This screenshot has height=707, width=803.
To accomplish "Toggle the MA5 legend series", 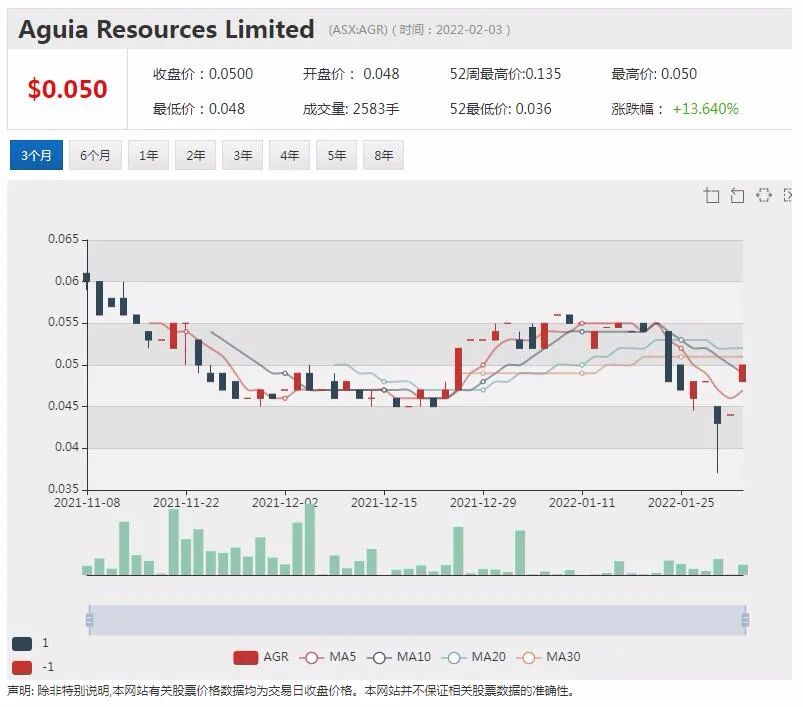I will [328, 657].
